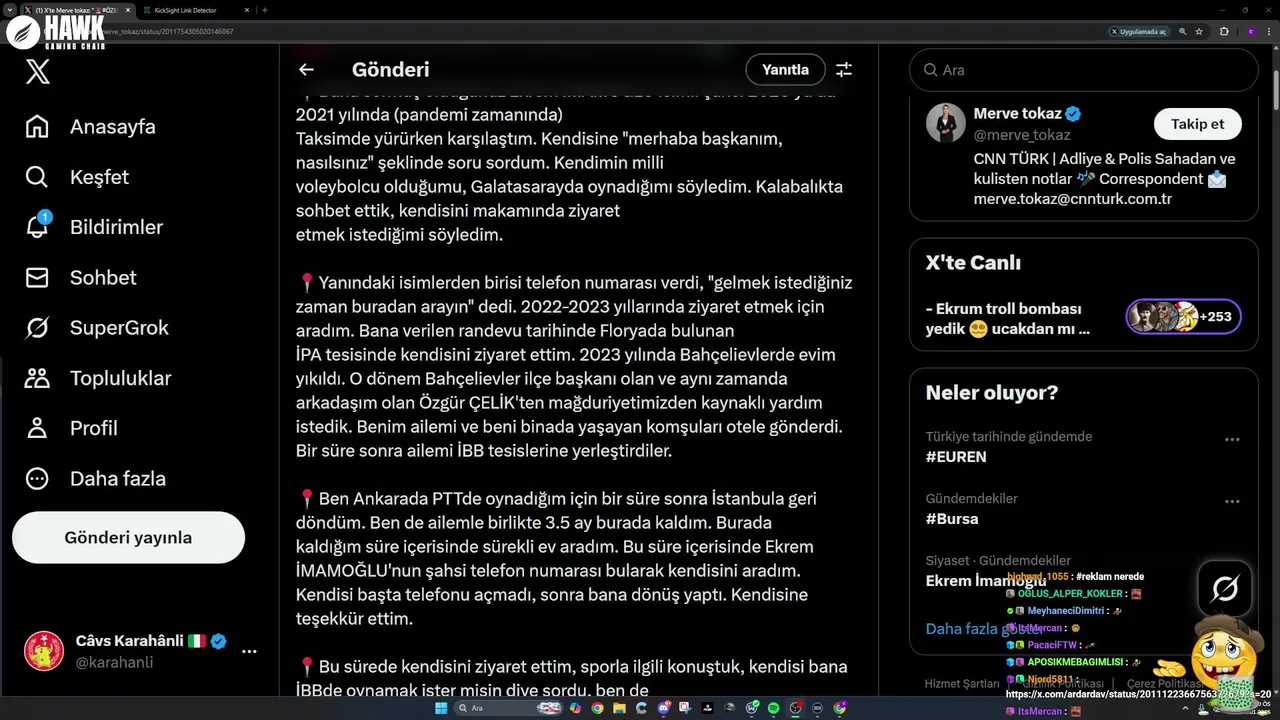1280x720 pixels.
Task: Go back with arrow beside Gönderi
Action: [306, 69]
